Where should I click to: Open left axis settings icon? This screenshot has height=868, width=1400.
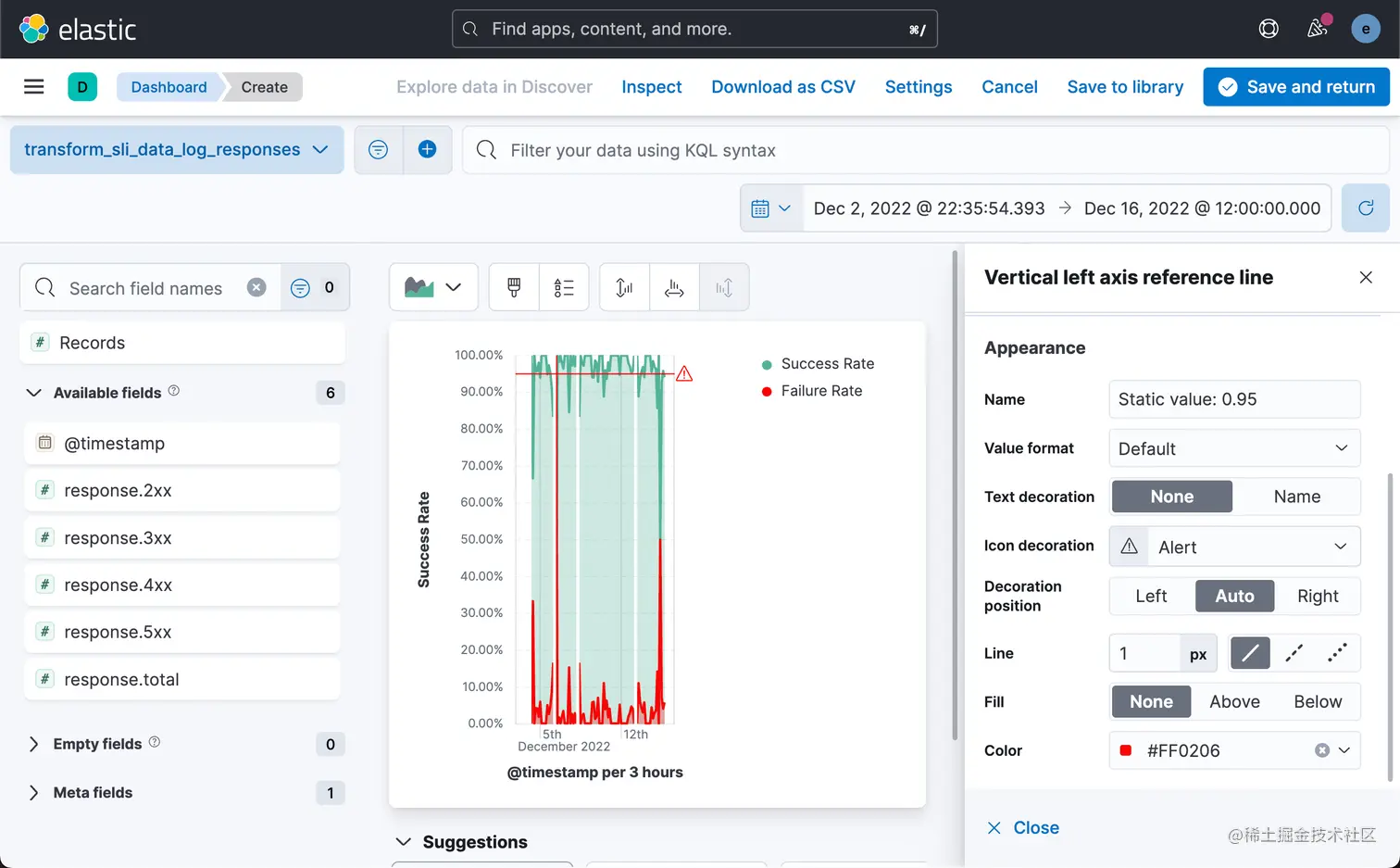625,288
